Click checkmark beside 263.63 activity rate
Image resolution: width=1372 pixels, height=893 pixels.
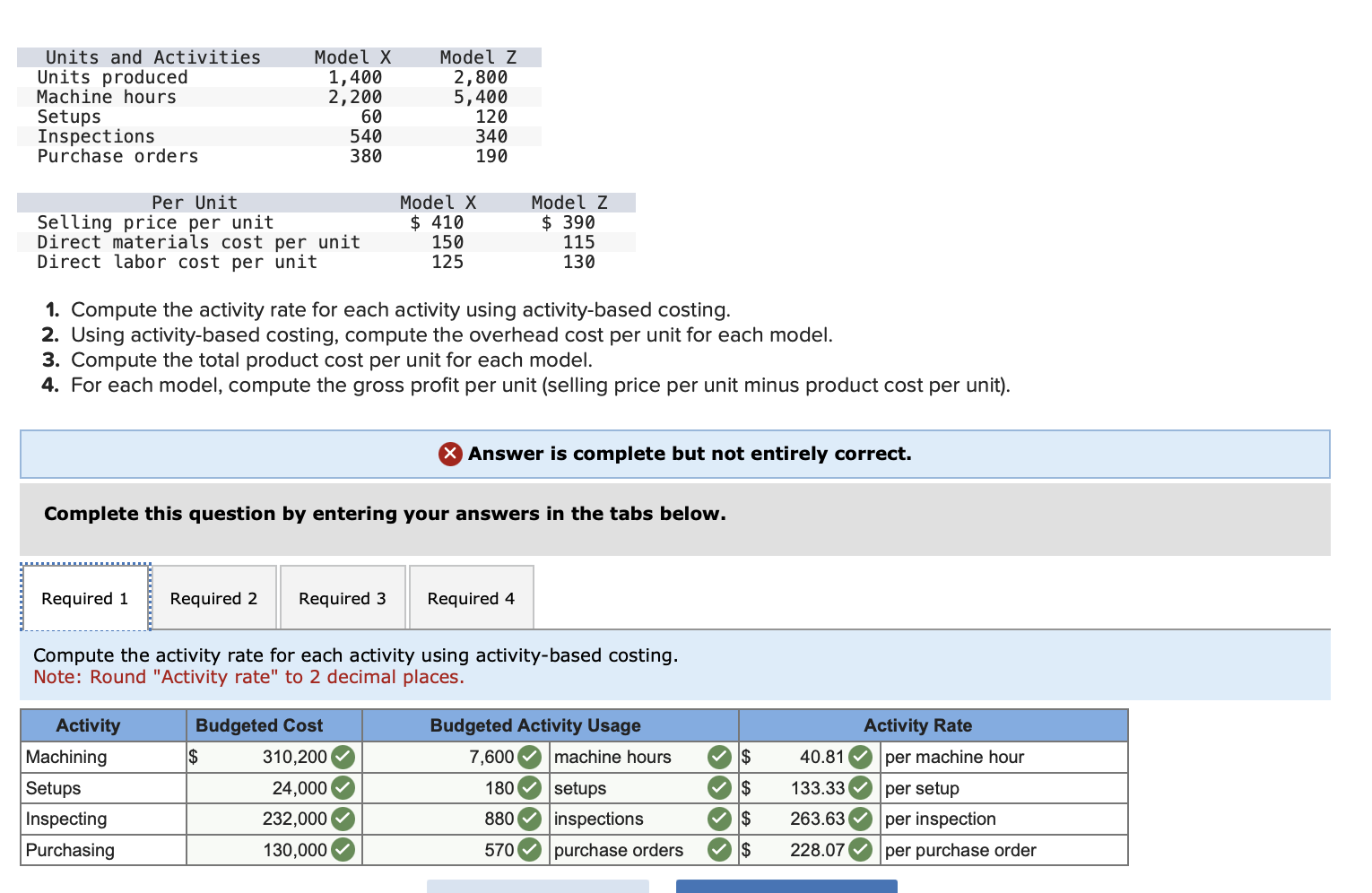pos(861,819)
